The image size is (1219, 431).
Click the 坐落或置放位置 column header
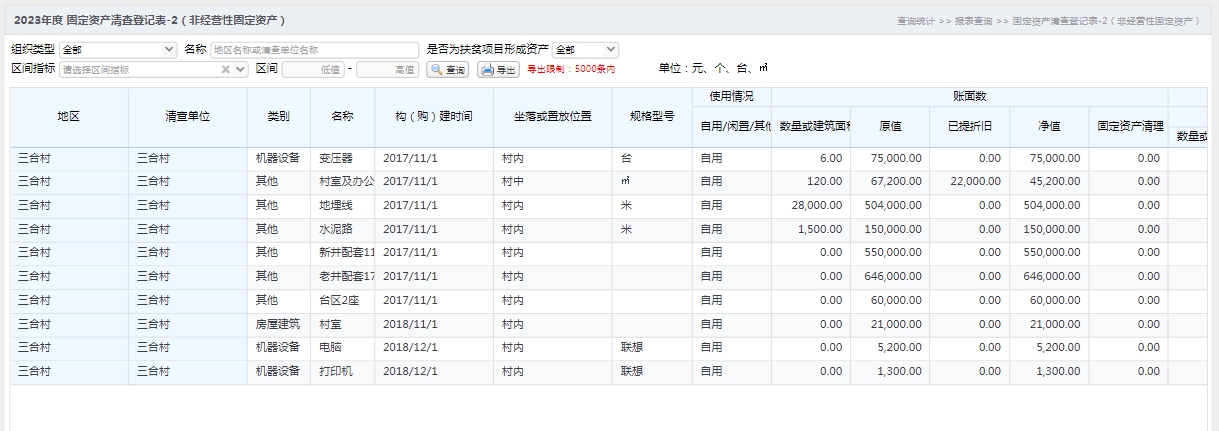553,117
